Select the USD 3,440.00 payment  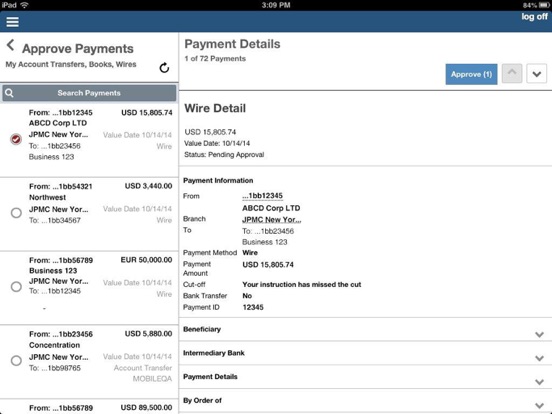point(16,213)
